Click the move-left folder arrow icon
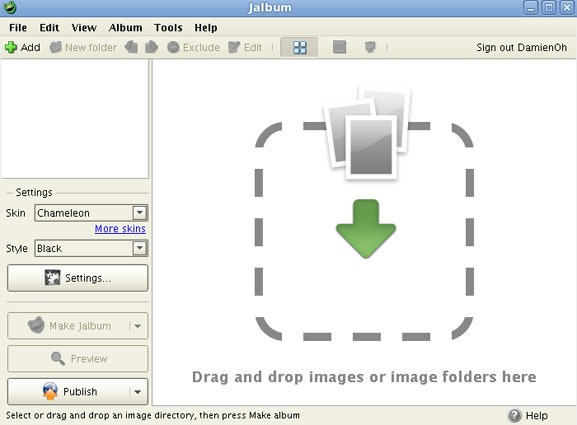Screen dimensions: 577x425 (131, 47)
